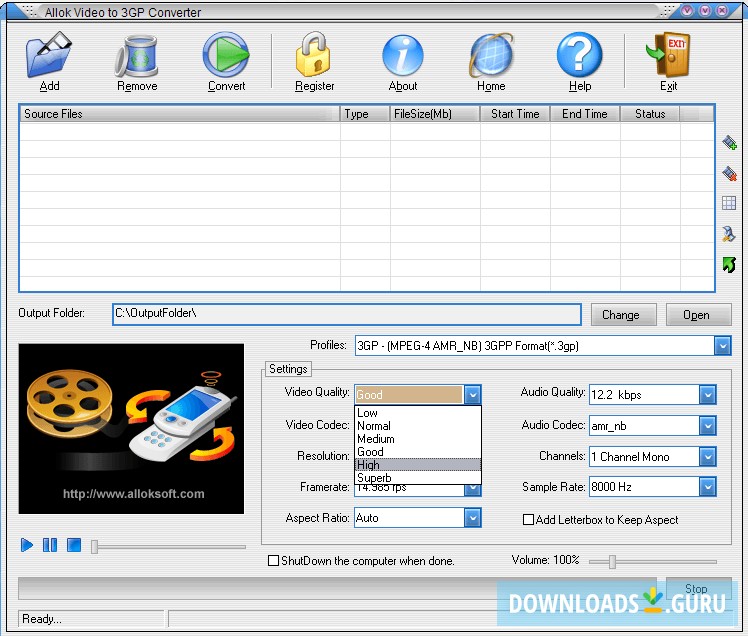Expand the Profiles dropdown
Screen dimensions: 748x636
722,346
